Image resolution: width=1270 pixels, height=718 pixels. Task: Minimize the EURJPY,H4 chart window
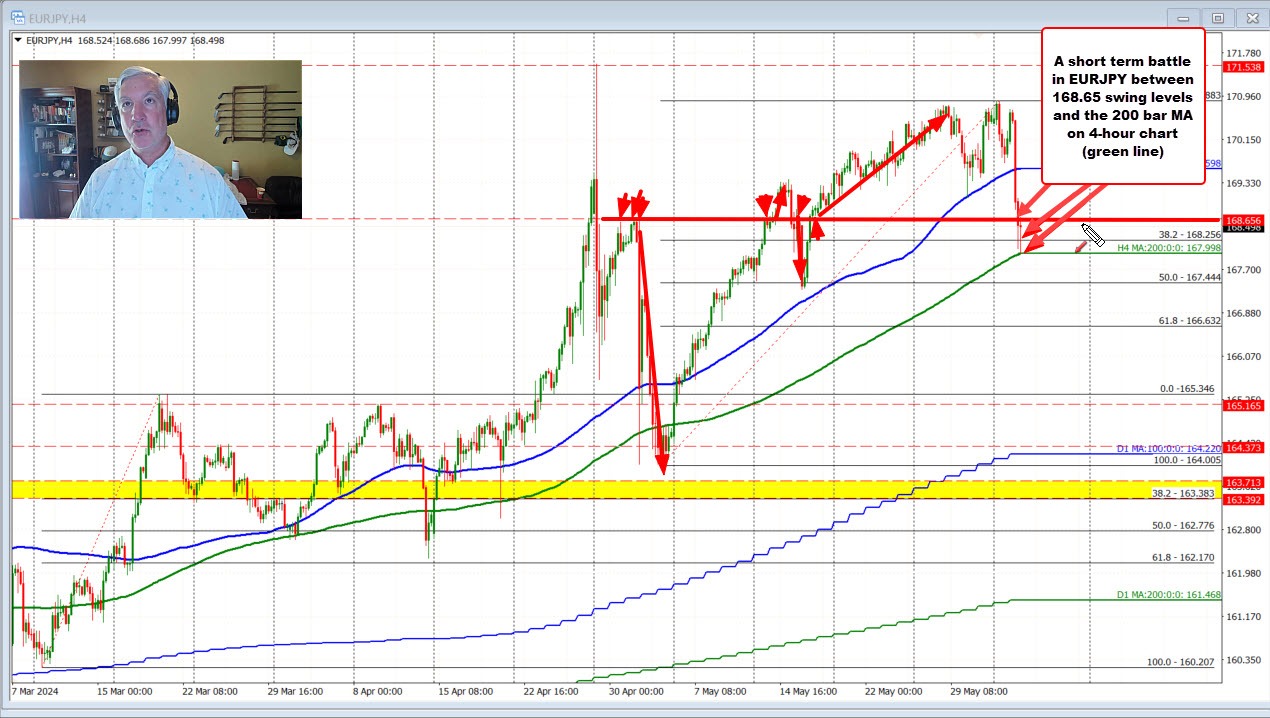(x=1182, y=17)
